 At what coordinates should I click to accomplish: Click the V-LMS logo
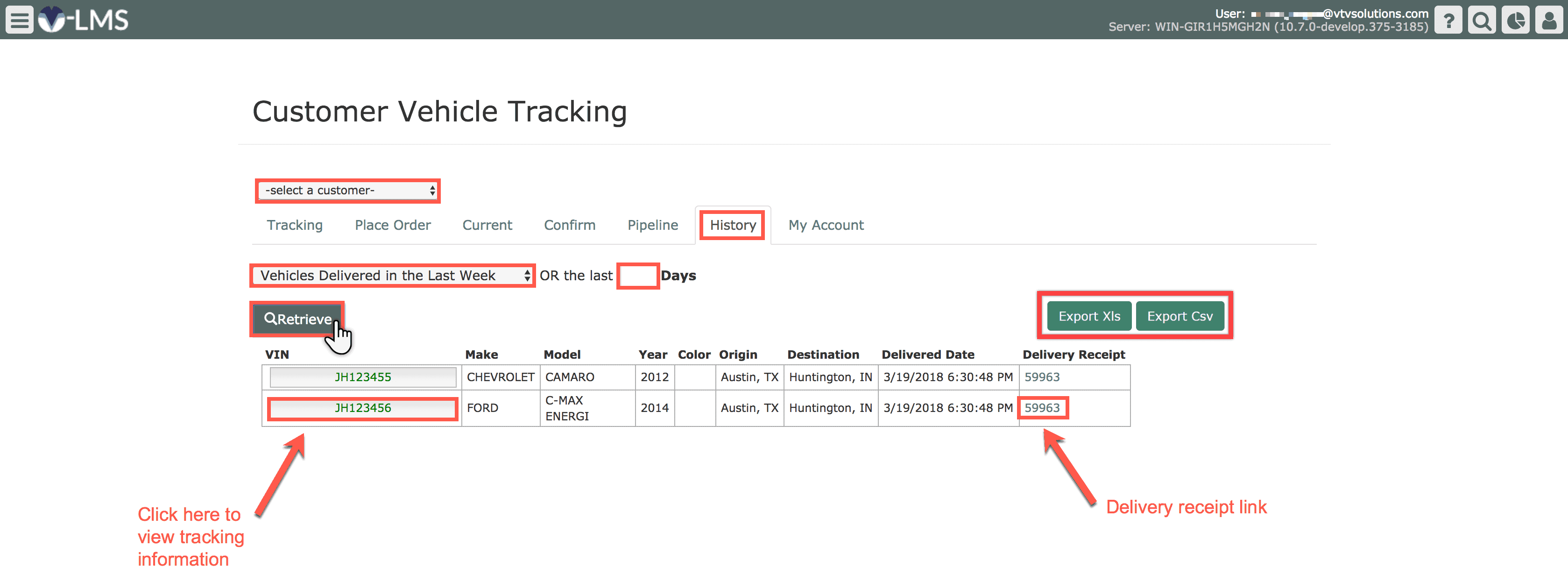(x=84, y=20)
